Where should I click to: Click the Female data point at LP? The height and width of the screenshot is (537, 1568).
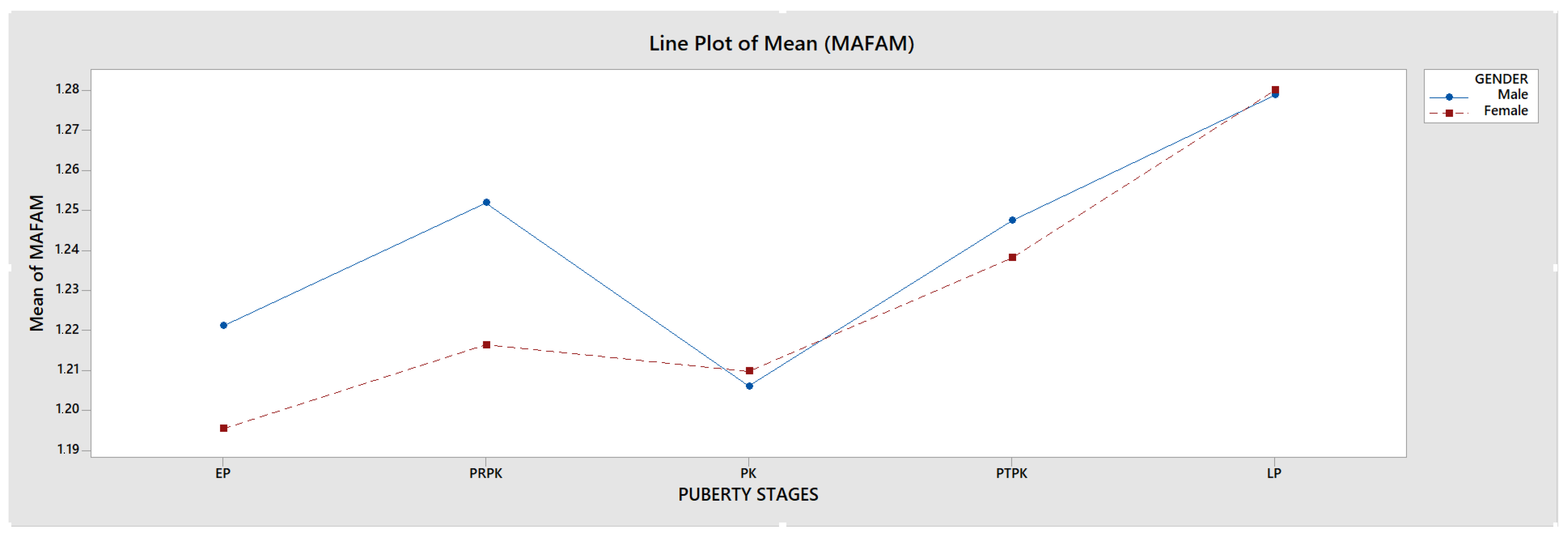(1275, 89)
